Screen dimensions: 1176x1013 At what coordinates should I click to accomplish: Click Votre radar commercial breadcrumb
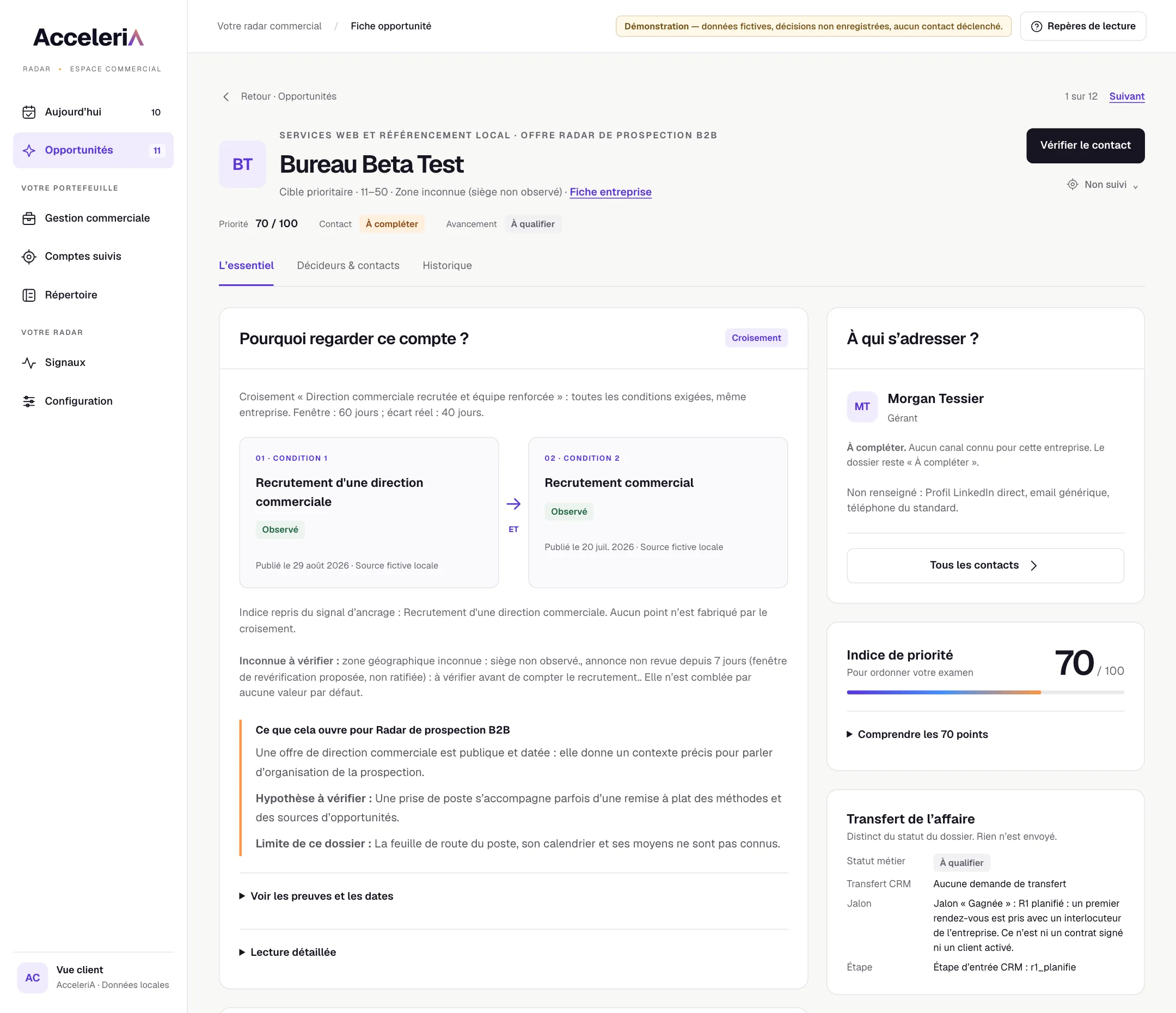click(269, 26)
